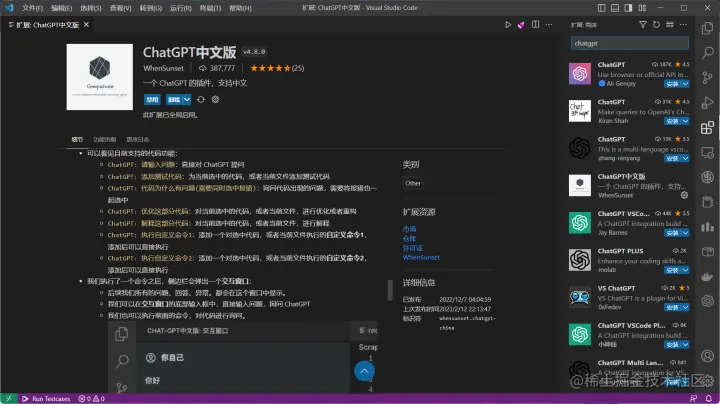720x404 pixels.
Task: Click the pink icon in editor toolbar
Action: point(521,25)
